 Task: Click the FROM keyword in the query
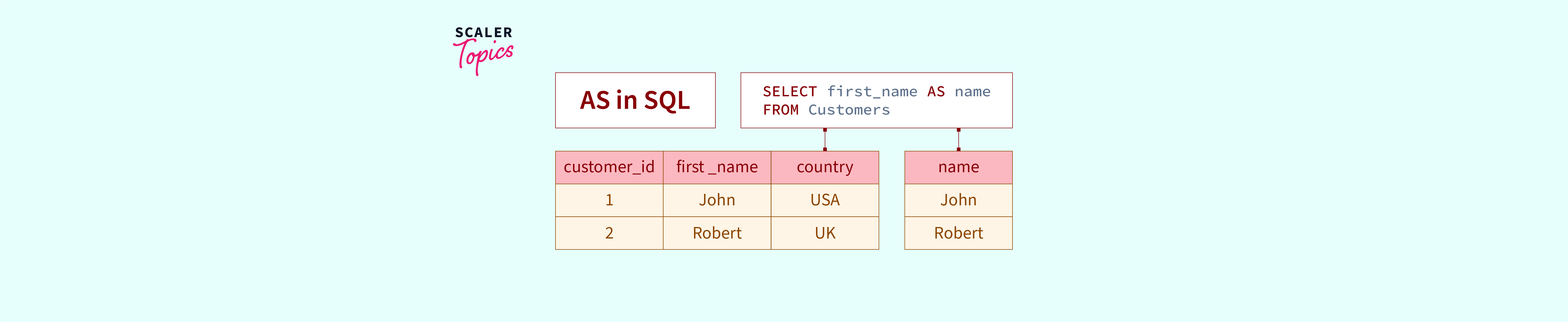[780, 110]
